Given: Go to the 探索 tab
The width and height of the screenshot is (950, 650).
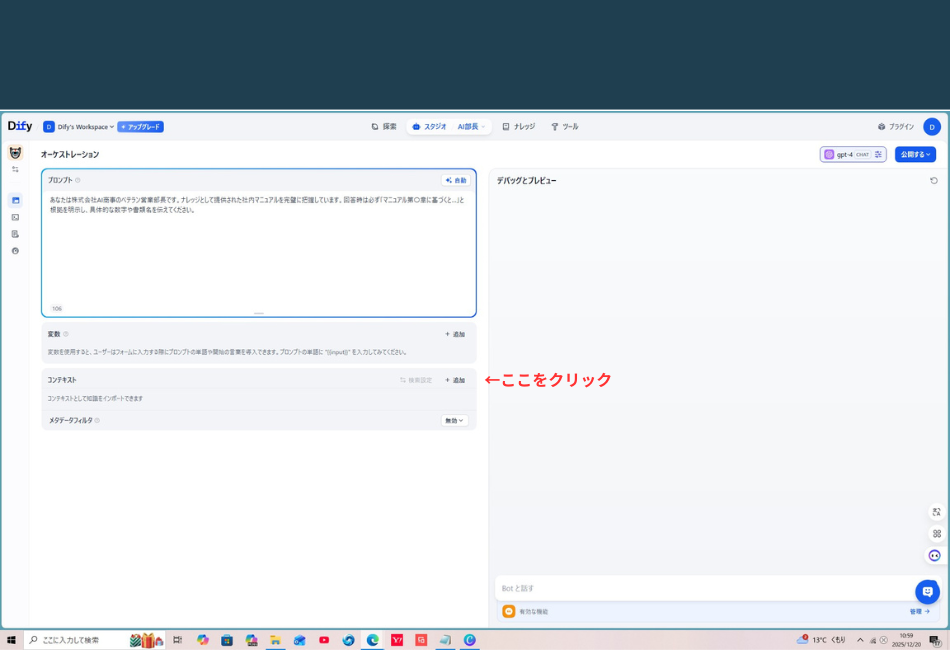Looking at the screenshot, I should [384, 127].
